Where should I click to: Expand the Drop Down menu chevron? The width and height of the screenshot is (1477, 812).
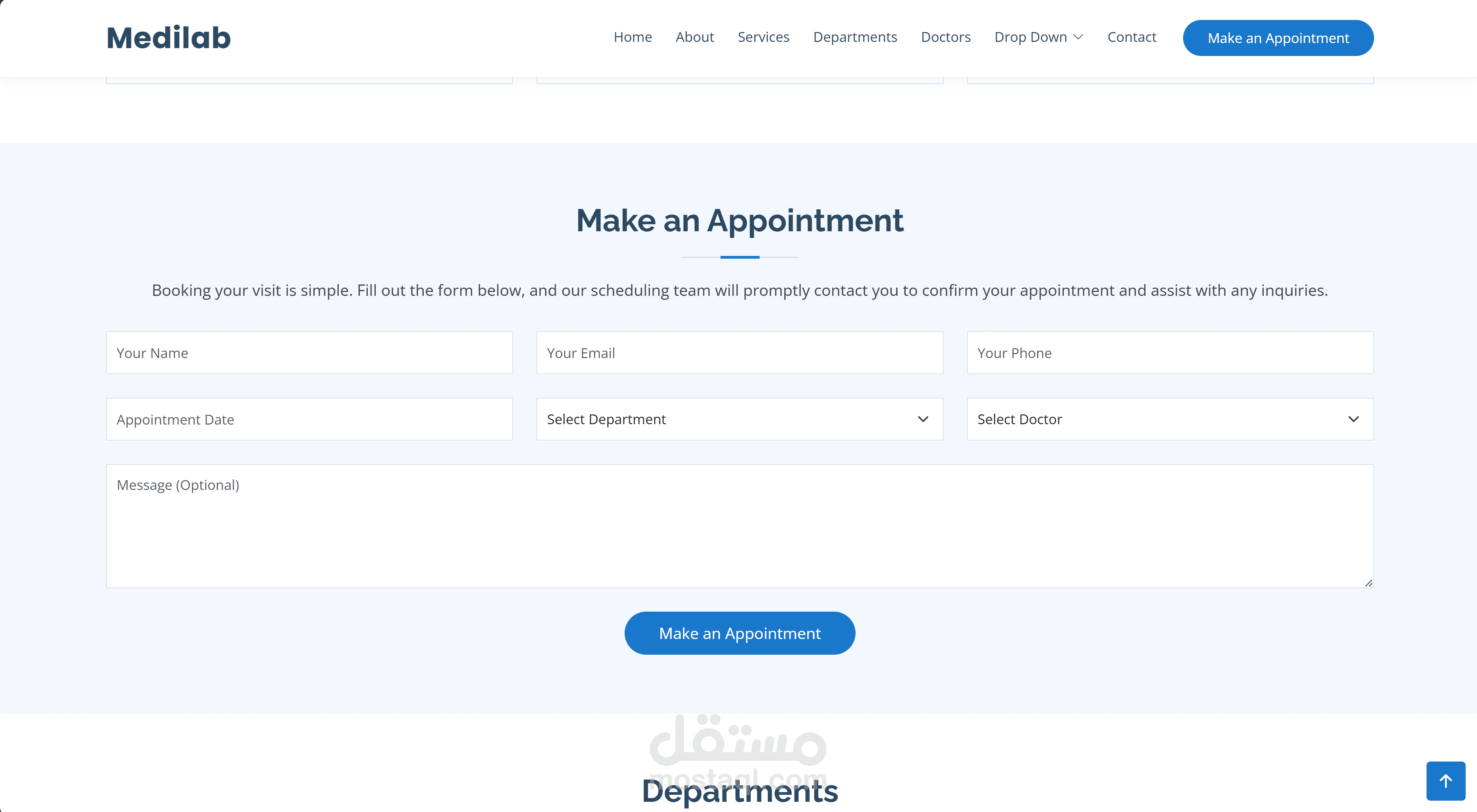(1078, 37)
